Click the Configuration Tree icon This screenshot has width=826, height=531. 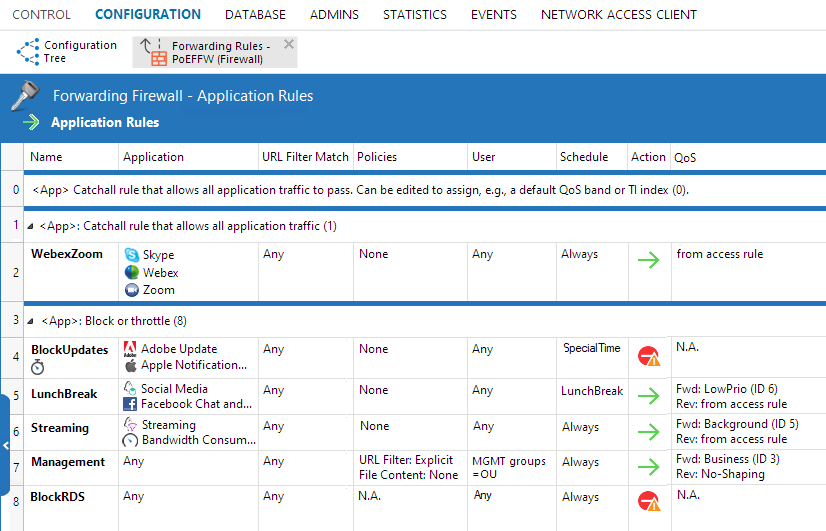pos(27,51)
